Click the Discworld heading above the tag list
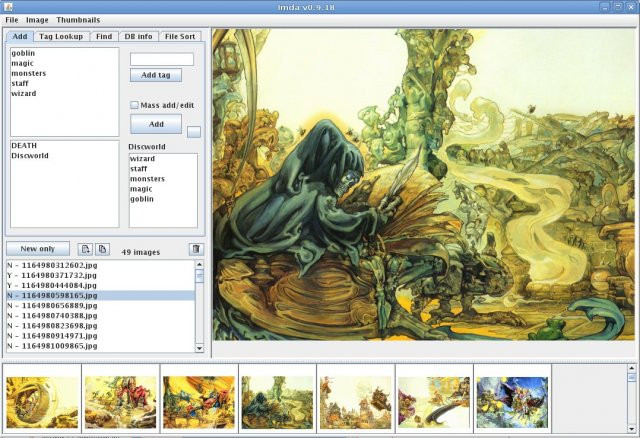 [147, 147]
